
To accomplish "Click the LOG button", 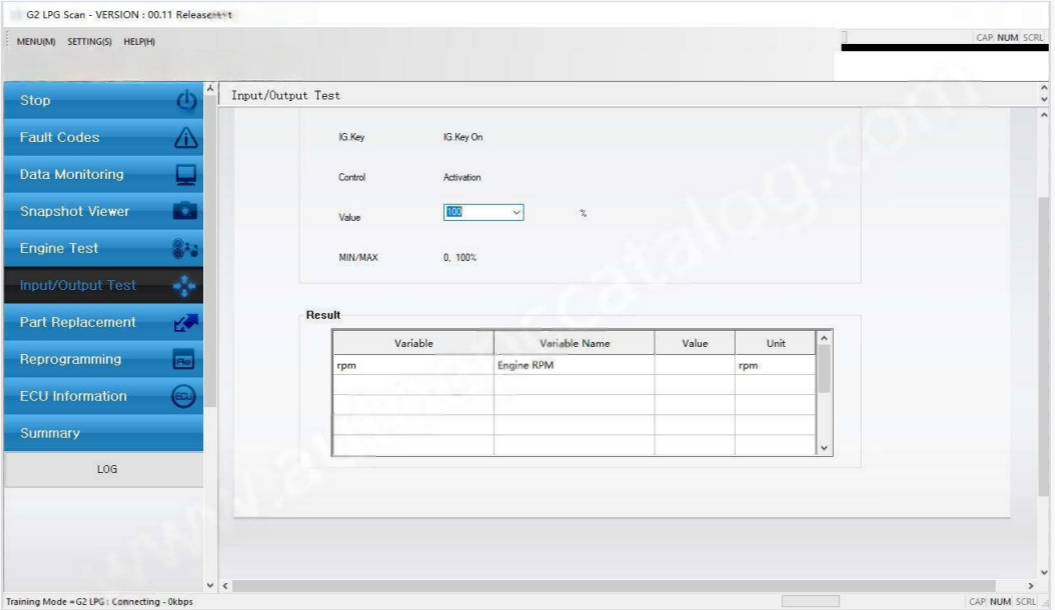I will 106,469.
